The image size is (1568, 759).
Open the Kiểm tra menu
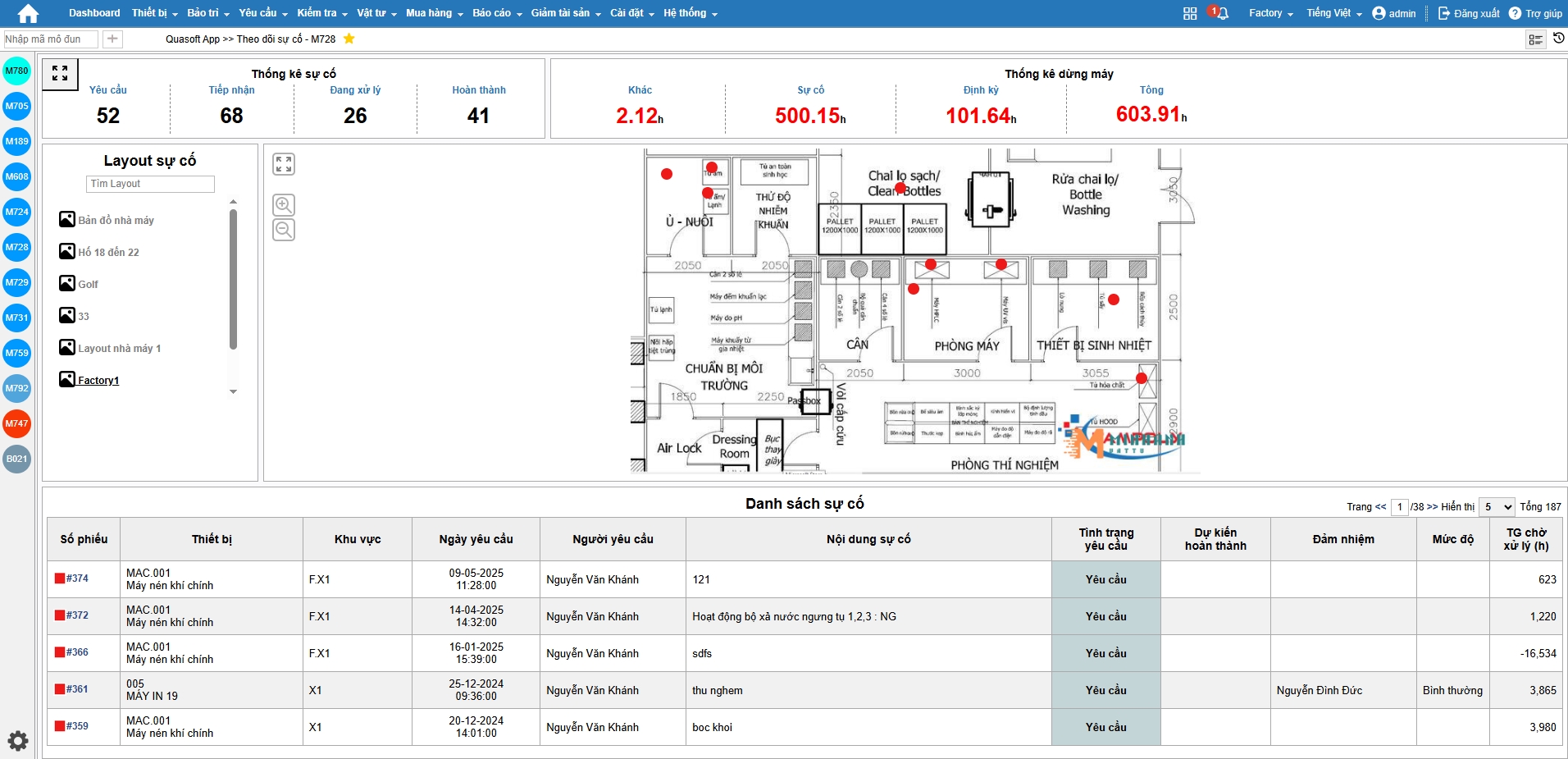(x=321, y=13)
